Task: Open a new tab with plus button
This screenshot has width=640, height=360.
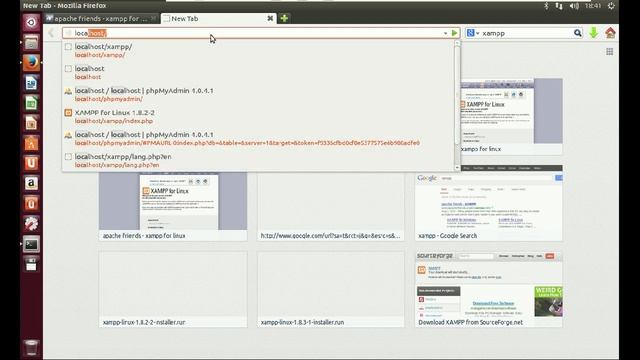Action: tap(284, 18)
